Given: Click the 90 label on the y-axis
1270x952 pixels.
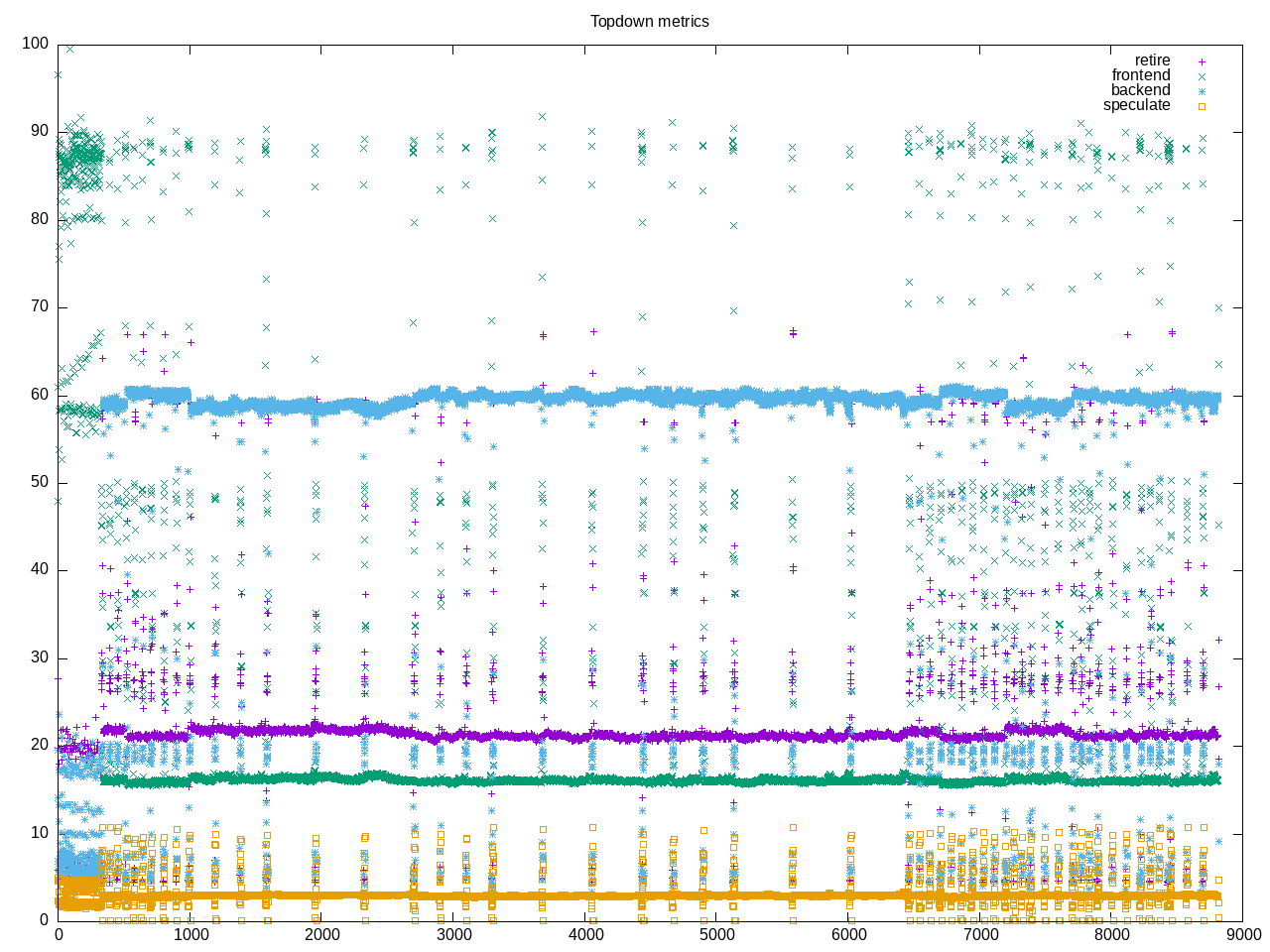Looking at the screenshot, I should (39, 131).
